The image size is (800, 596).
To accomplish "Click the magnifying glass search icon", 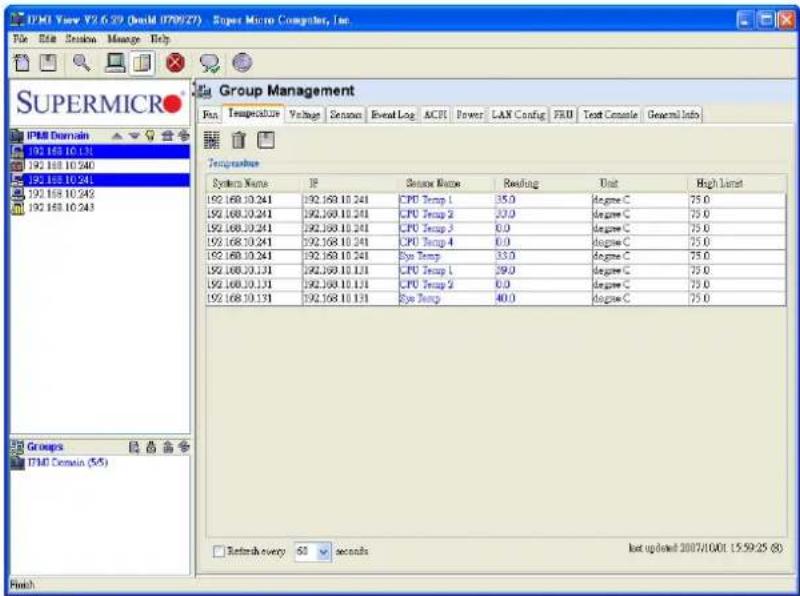I will click(82, 63).
